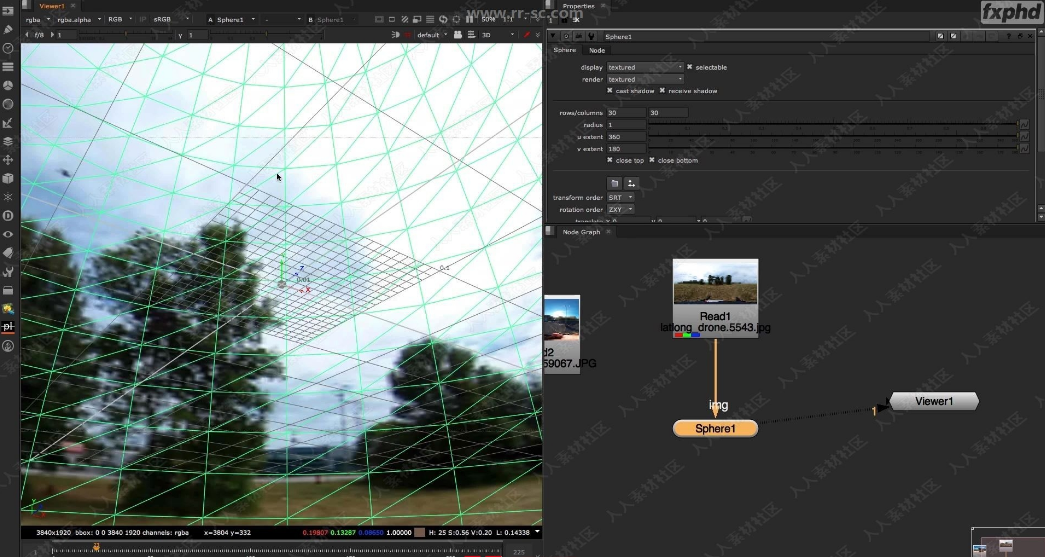Open the transform order SRT dropdown
Image resolution: width=1045 pixels, height=557 pixels.
[620, 198]
